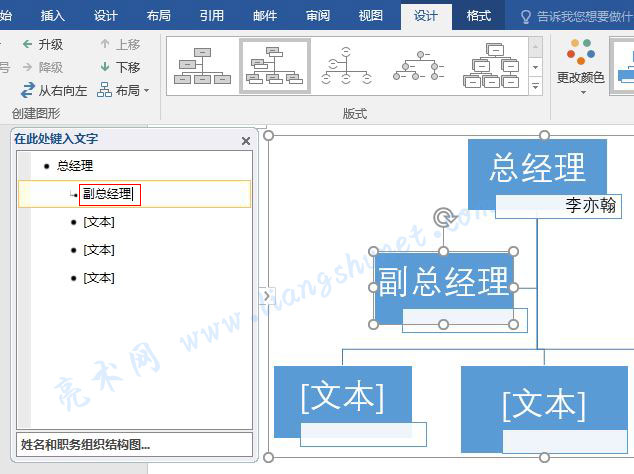Select the first organization chart layout thumbnail

pyautogui.click(x=202, y=66)
